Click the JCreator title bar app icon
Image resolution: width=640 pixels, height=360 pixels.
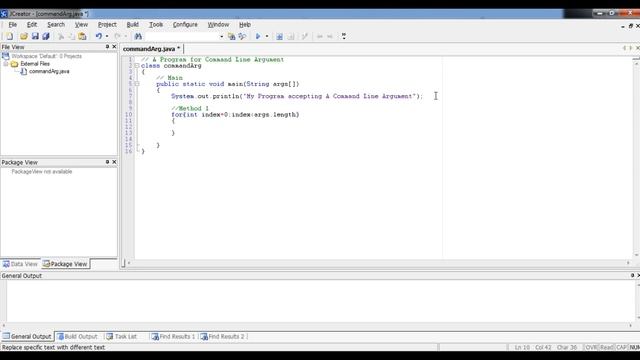tap(4, 14)
